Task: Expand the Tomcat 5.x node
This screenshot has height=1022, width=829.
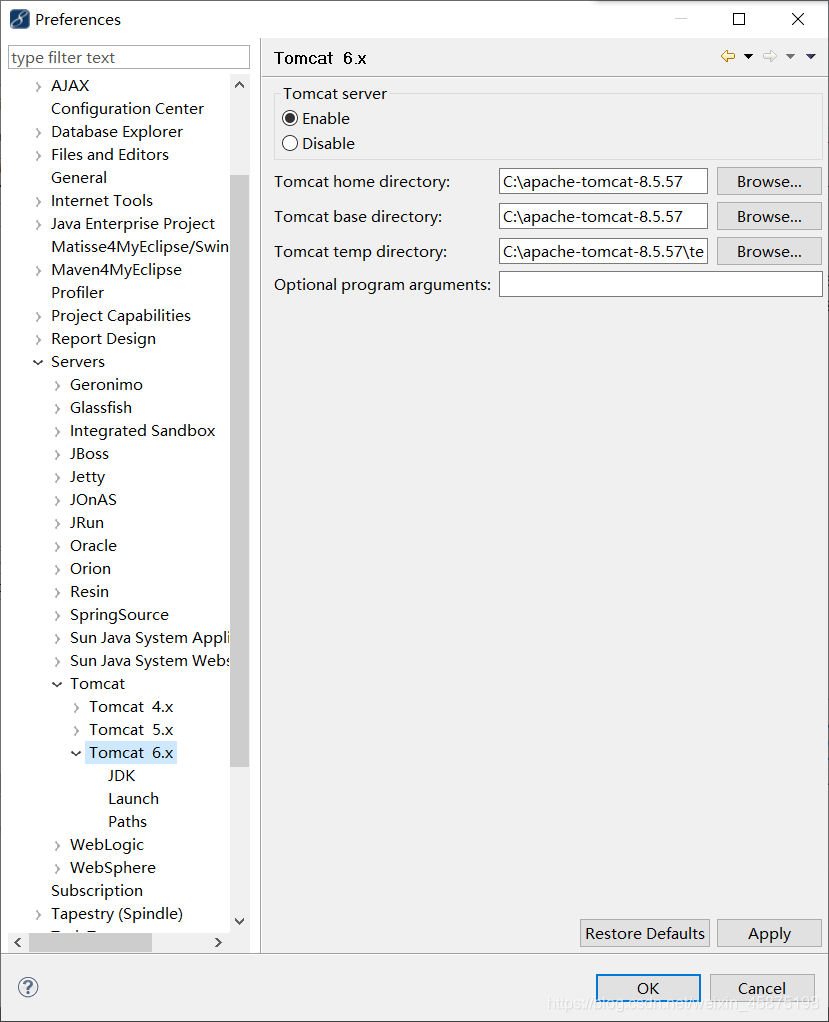Action: (76, 731)
